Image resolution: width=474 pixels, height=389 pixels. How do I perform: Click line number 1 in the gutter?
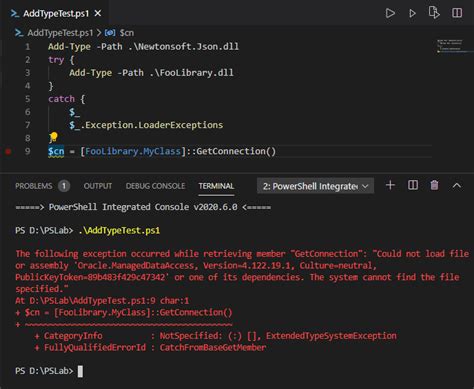28,47
